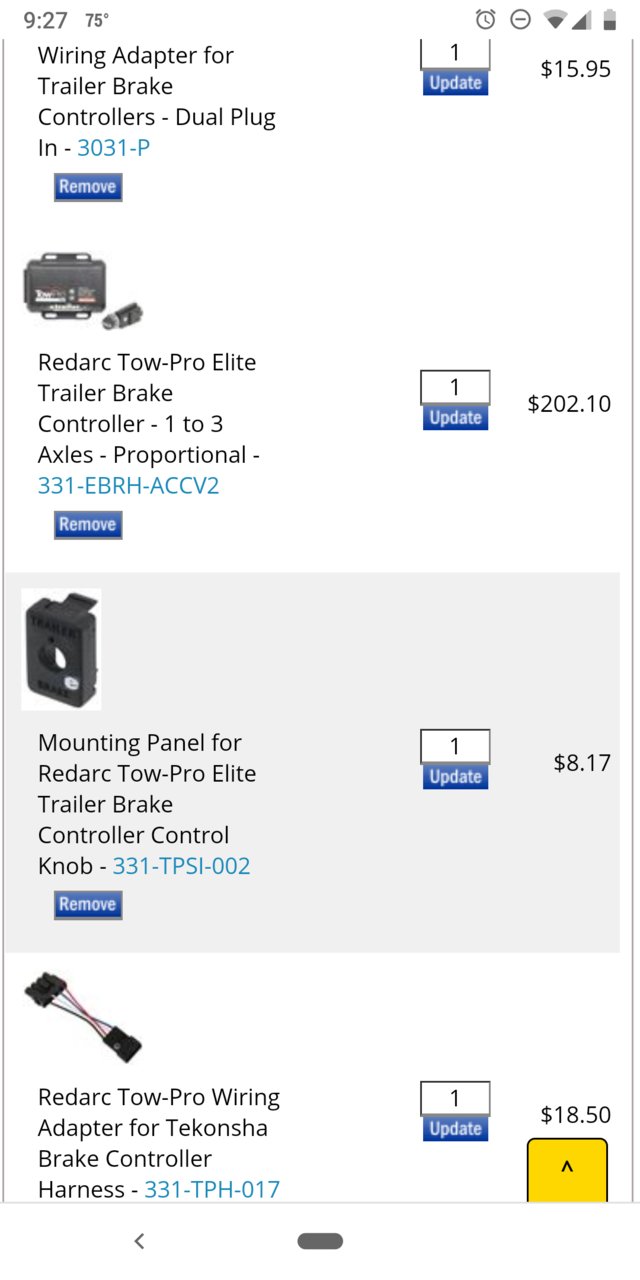Screen dimensions: 640x1280
Task: Remove the Mounting Panel item from cart
Action: tap(88, 904)
